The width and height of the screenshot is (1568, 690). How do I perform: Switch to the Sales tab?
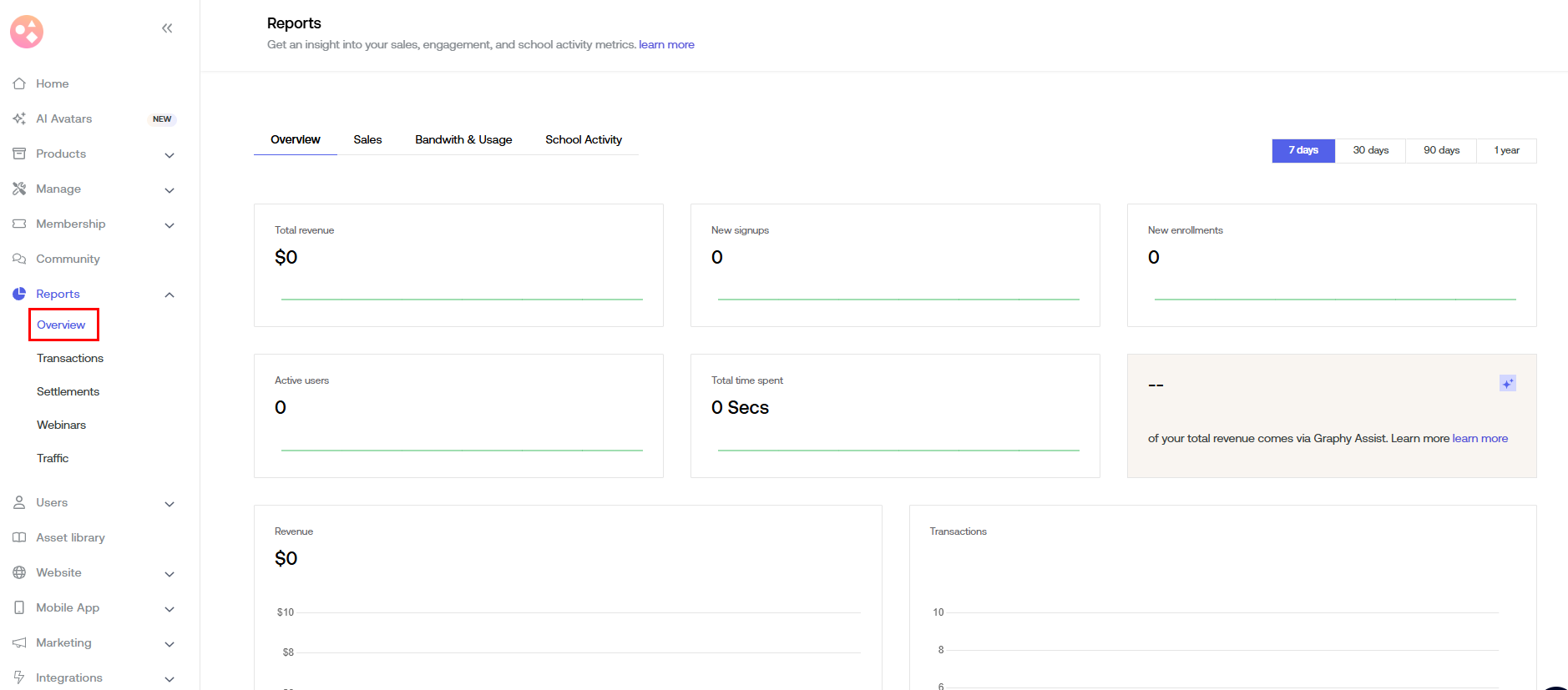pos(367,139)
